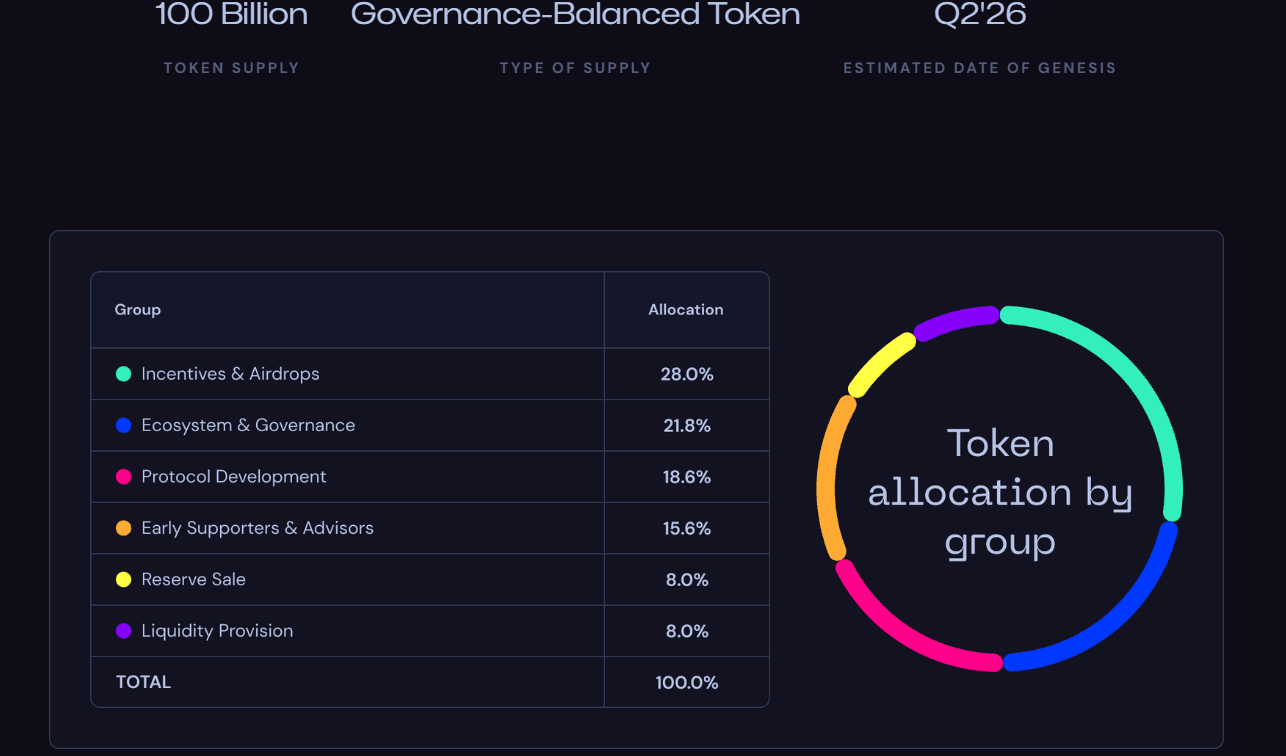Select the Incentives & Airdrops label
Screen dimensions: 1286x756
point(231,374)
